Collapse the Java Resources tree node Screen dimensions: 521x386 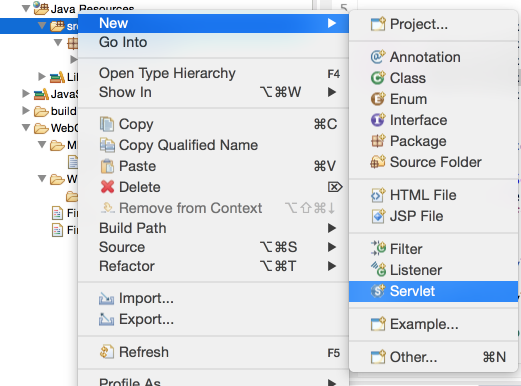tap(26, 8)
